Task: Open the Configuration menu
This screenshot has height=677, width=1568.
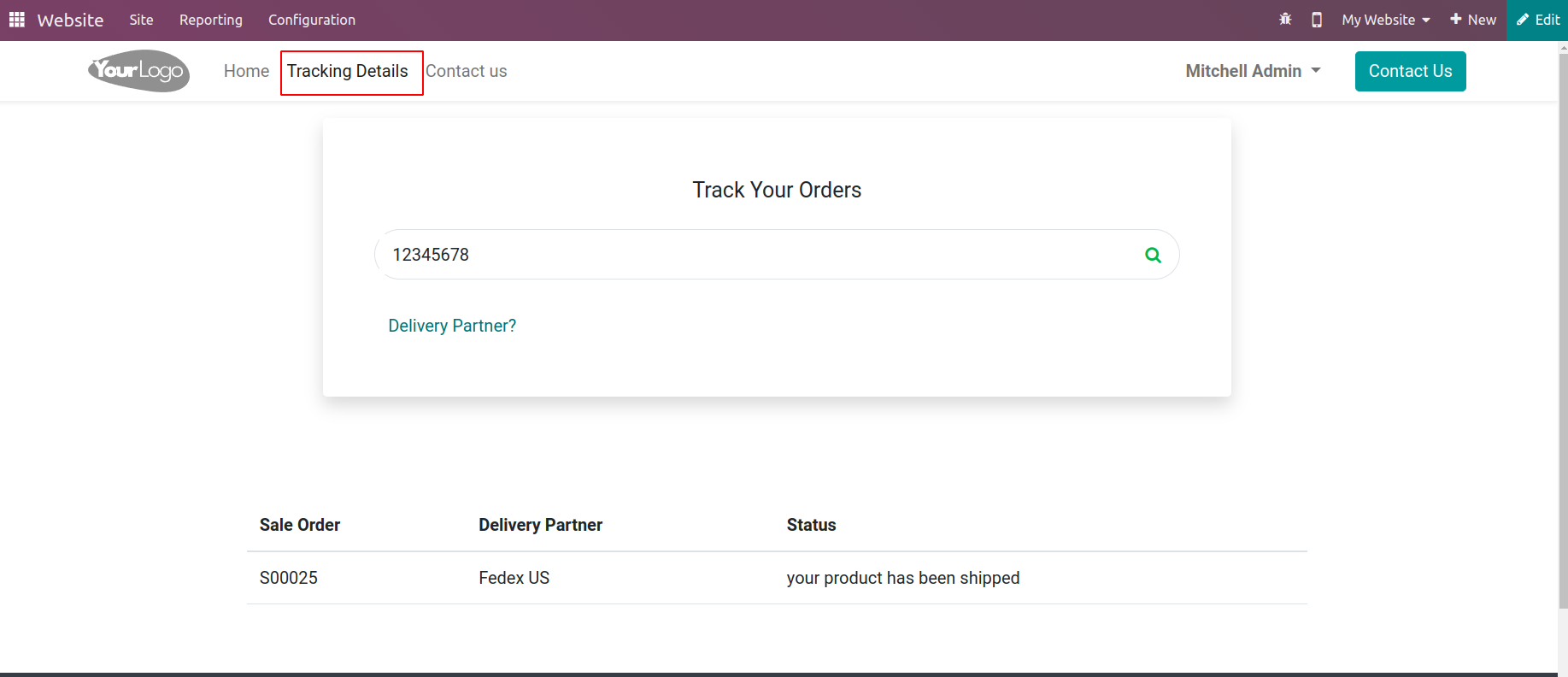Action: point(312,20)
